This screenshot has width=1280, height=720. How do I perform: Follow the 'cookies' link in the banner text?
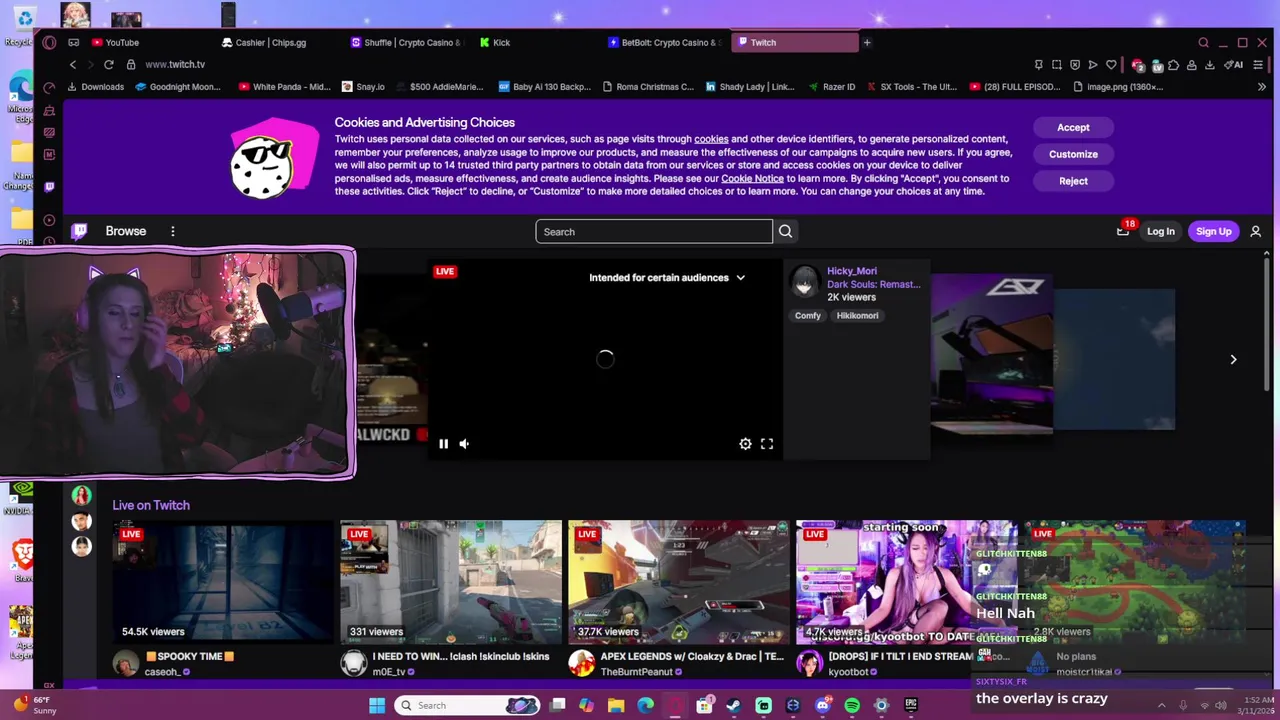pos(711,139)
